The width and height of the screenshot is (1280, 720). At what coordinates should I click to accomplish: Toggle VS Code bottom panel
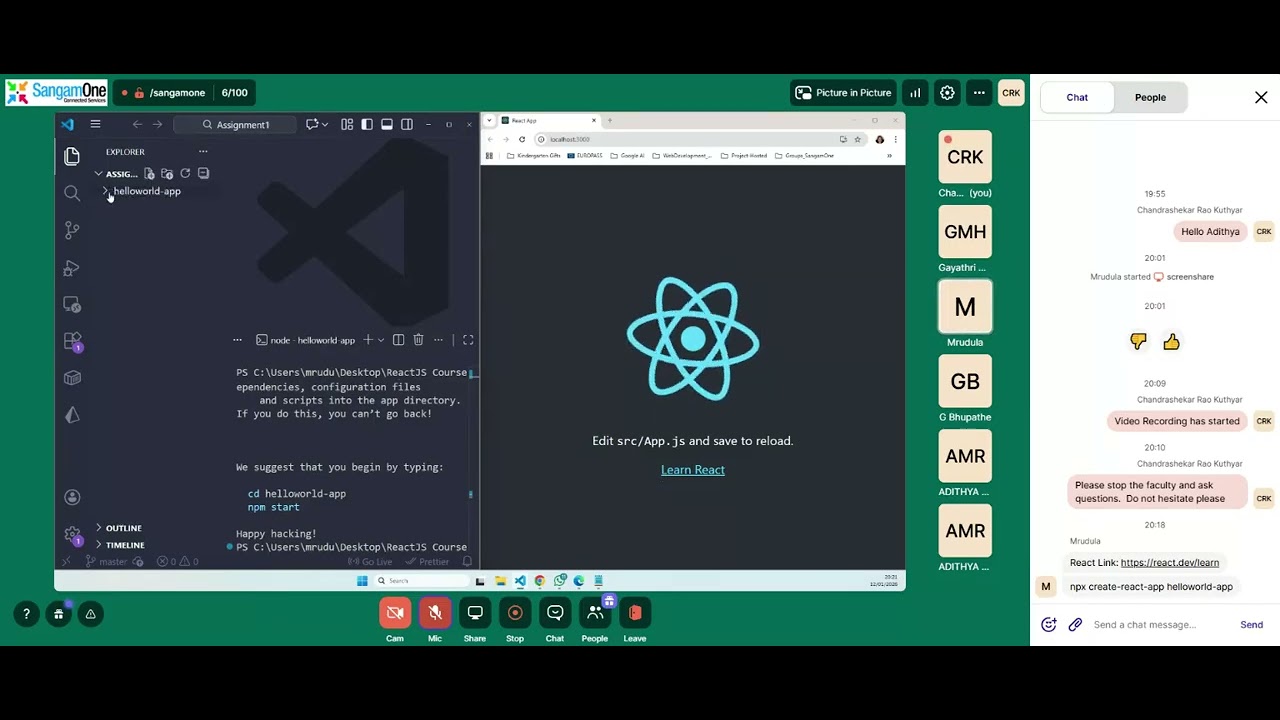(x=387, y=125)
